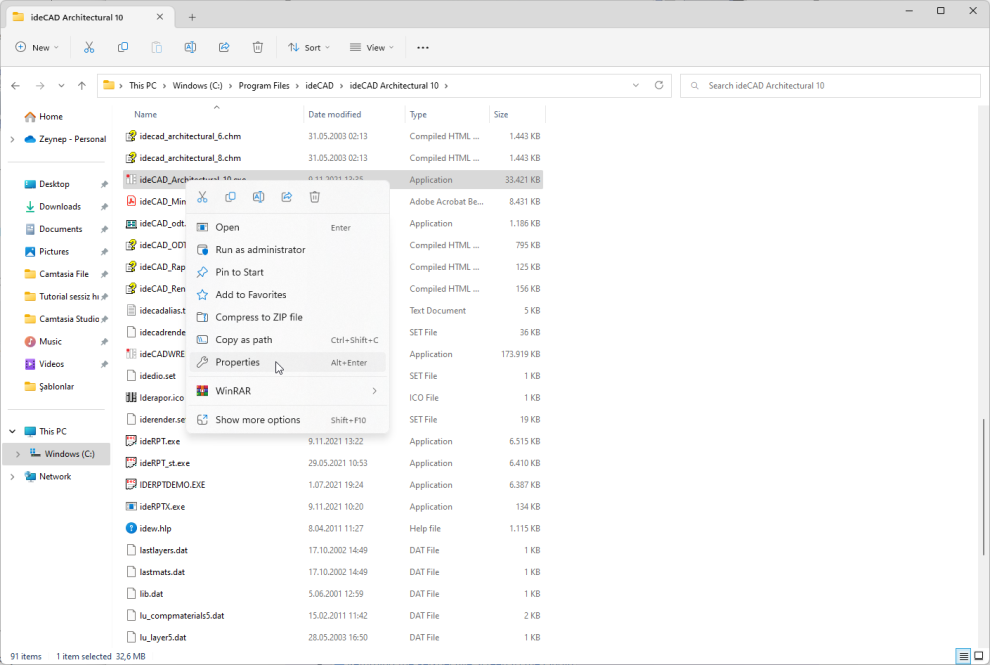This screenshot has height=665, width=990.
Task: Click the Copy icon in the context menu
Action: point(230,198)
